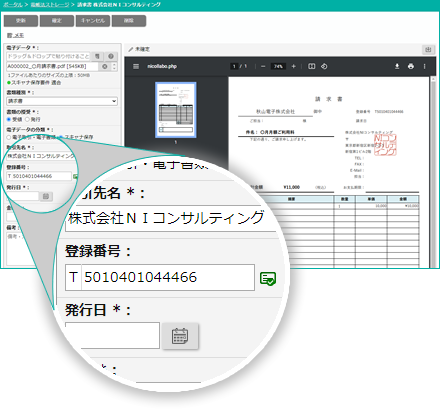This screenshot has width=440, height=409.
Task: Click the キャンセル button
Action: tap(93, 21)
